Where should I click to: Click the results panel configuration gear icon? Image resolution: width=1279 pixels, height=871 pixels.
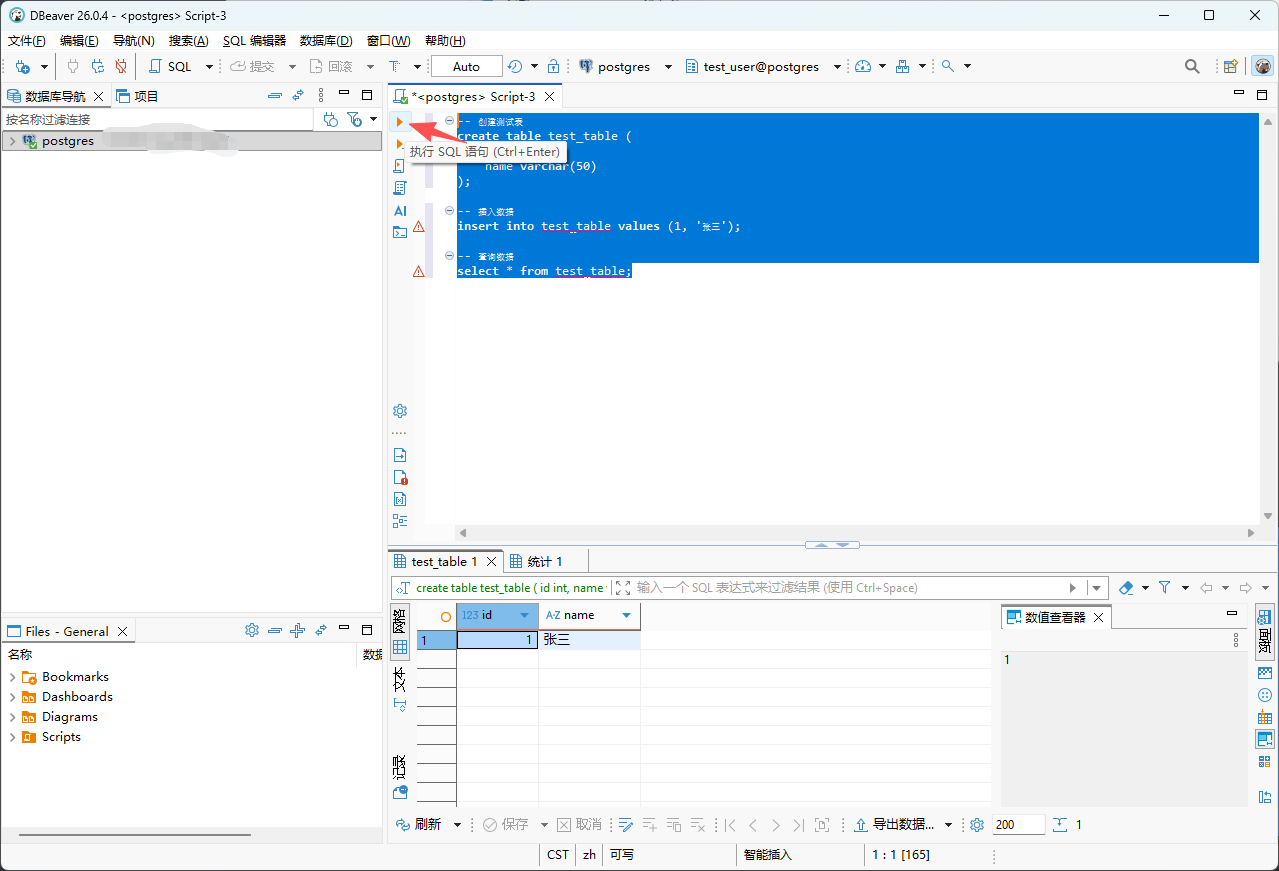[x=977, y=825]
